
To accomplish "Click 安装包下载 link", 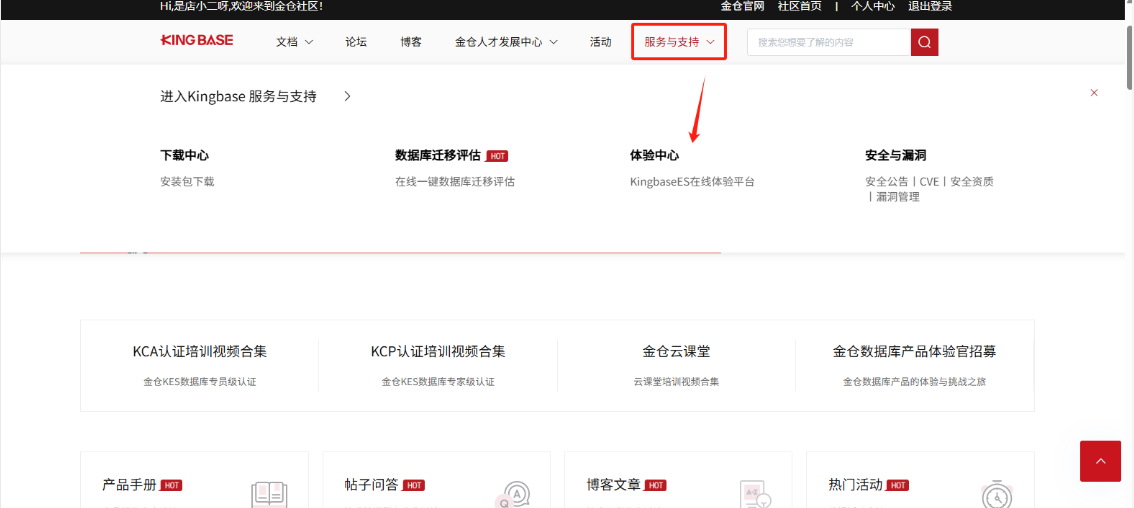I will click(187, 182).
